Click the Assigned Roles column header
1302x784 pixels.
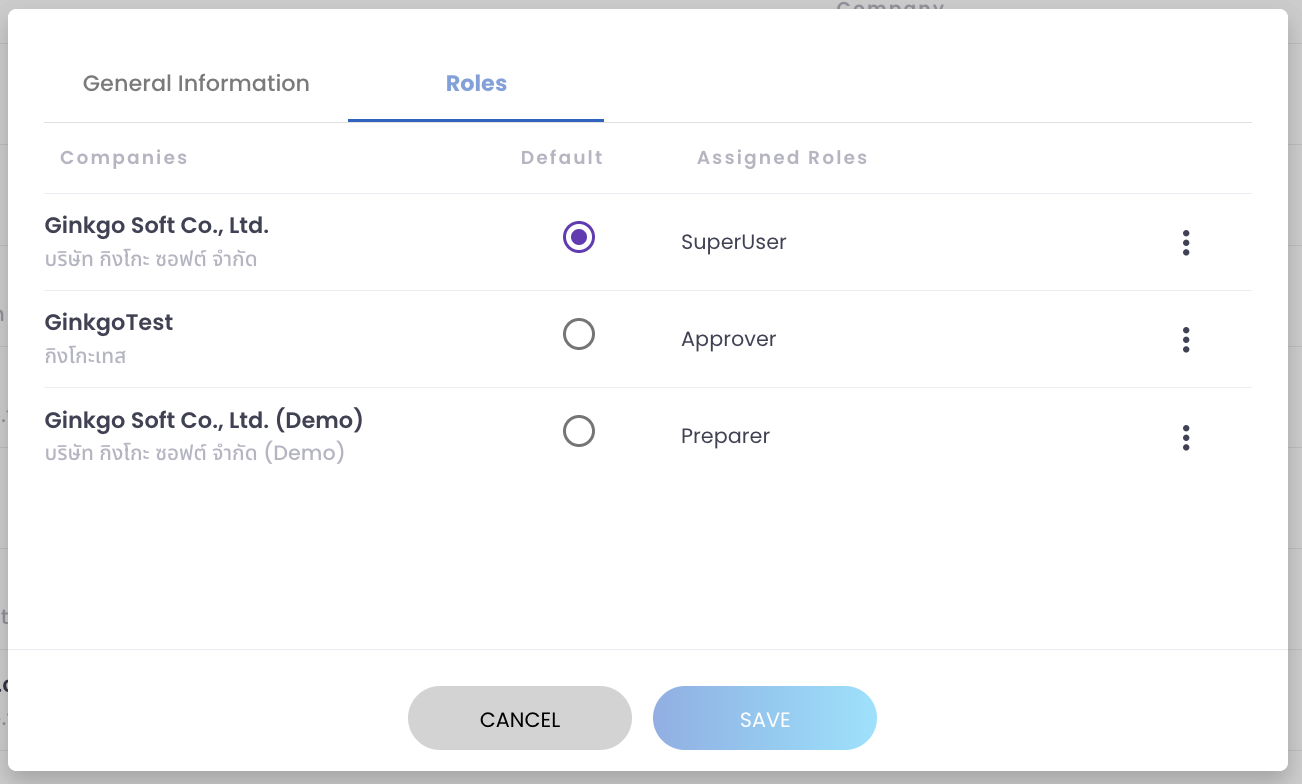[782, 157]
